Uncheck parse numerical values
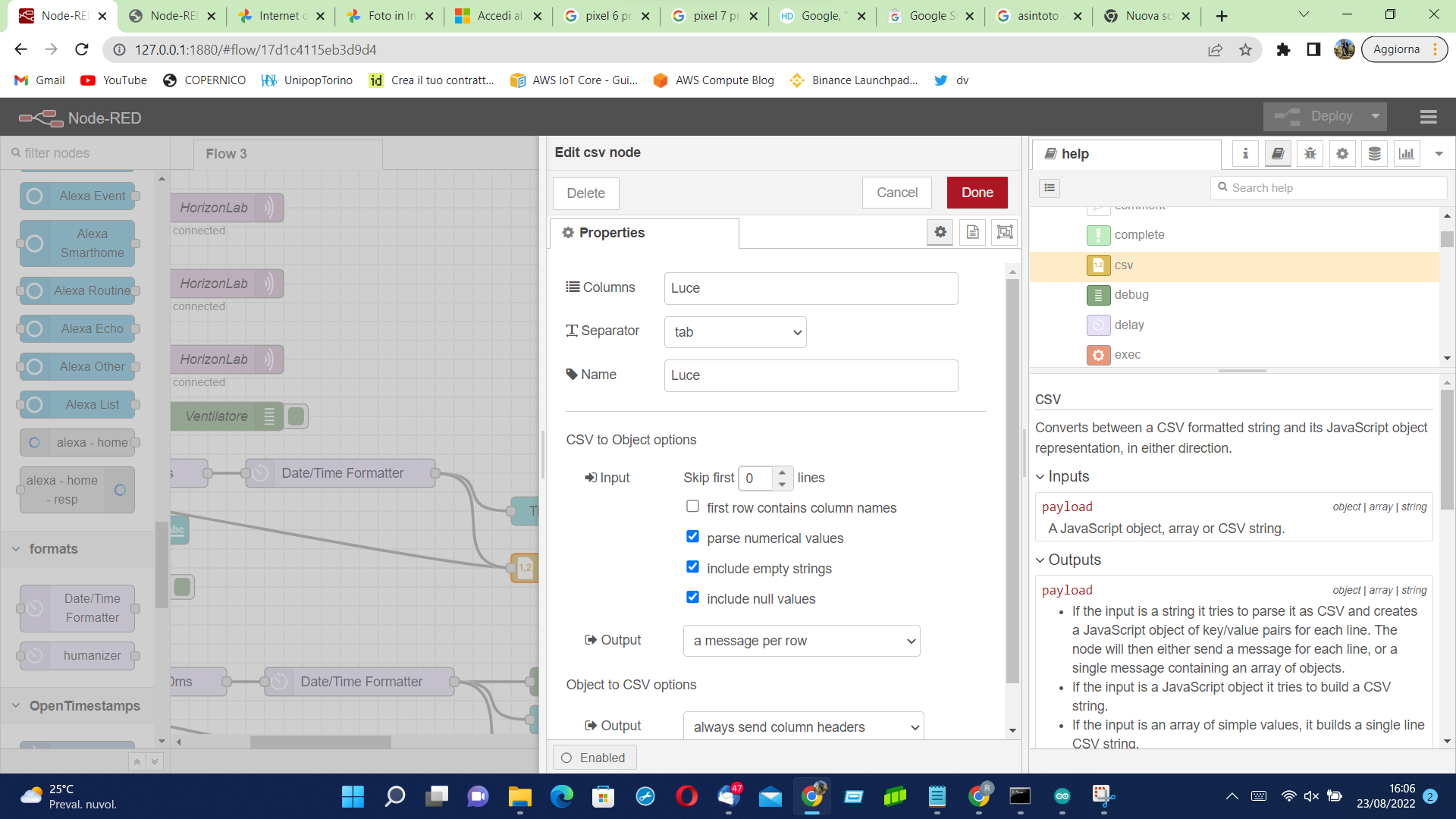This screenshot has width=1456, height=819. point(692,537)
